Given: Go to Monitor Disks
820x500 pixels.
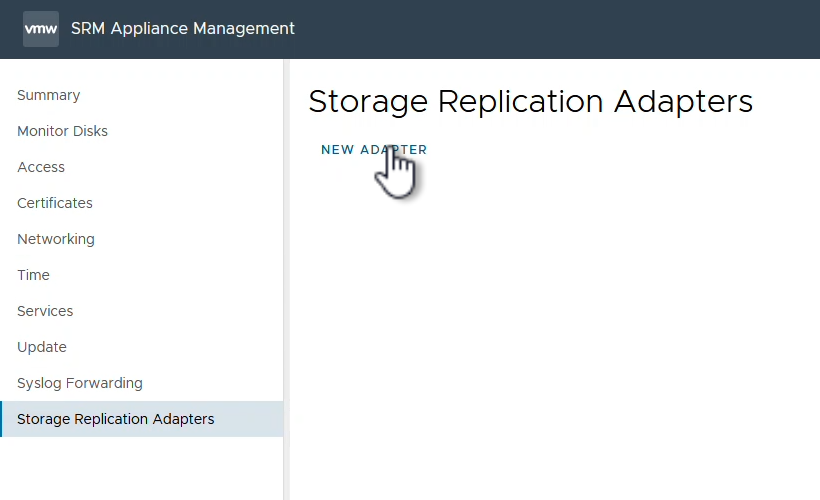Looking at the screenshot, I should coord(62,131).
